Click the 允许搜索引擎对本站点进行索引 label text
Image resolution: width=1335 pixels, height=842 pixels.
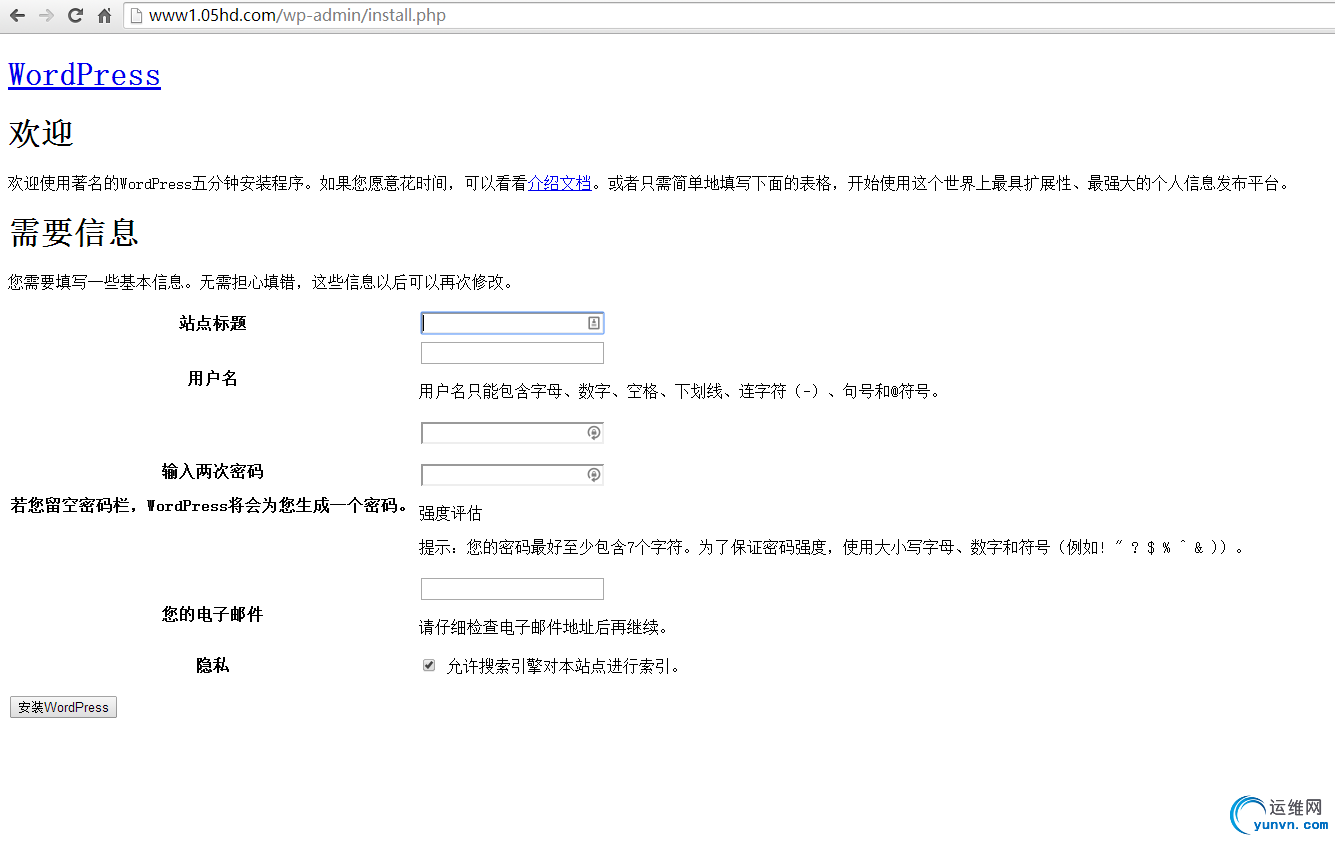564,666
